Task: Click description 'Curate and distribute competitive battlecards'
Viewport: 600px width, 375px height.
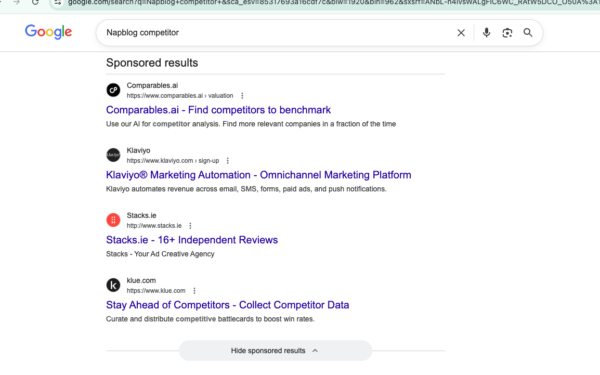Action: (210, 319)
